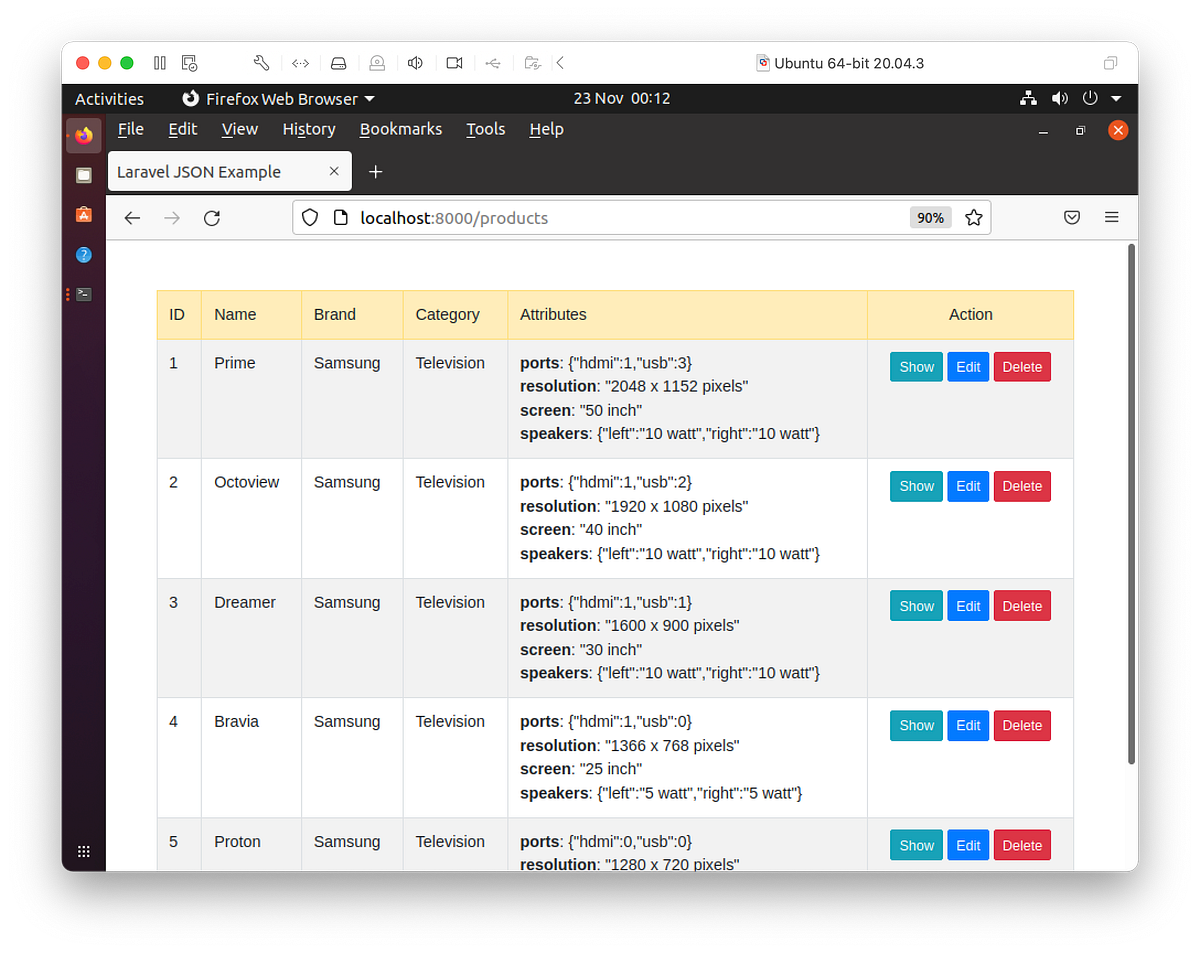Show details for the Prime product

(x=915, y=366)
